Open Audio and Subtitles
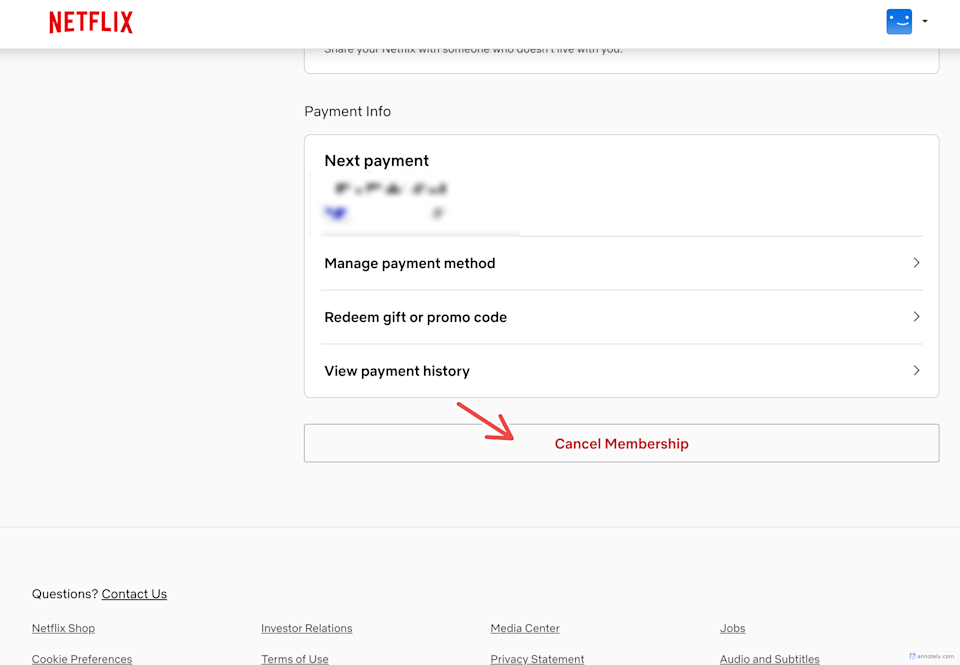The height and width of the screenshot is (665, 960). (x=769, y=659)
